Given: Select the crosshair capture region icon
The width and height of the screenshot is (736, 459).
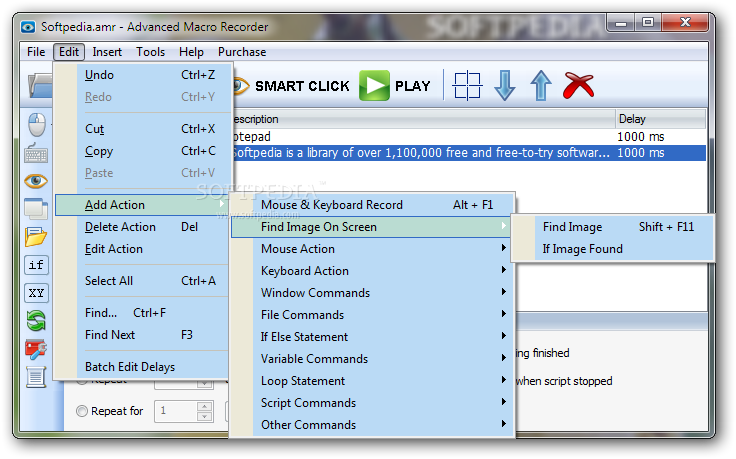Looking at the screenshot, I should [467, 85].
